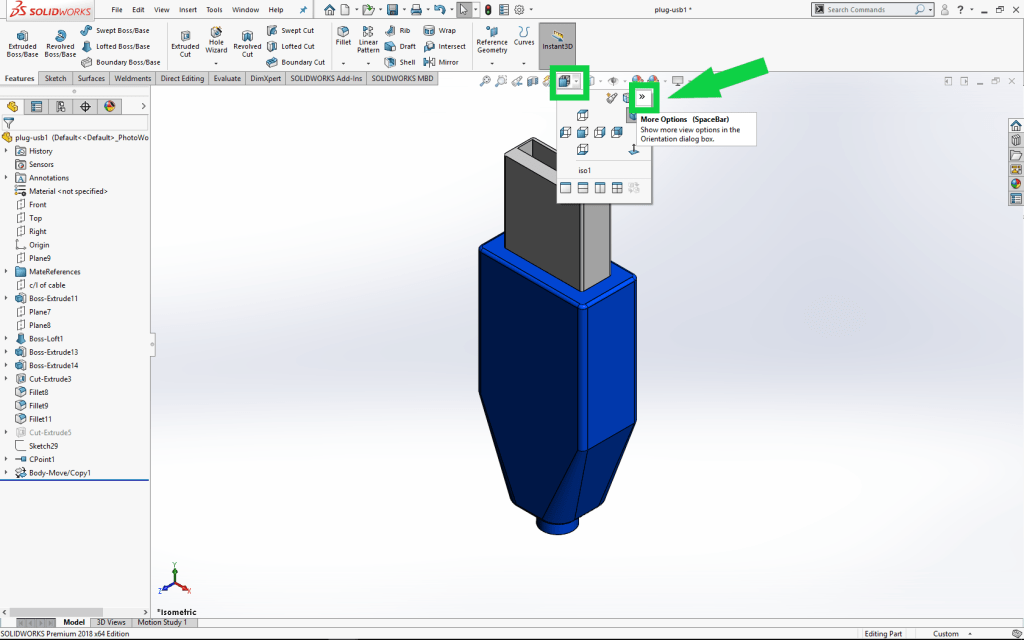Select the Extruded Boss/Base tool
1024x640 pixels.
pos(22,40)
